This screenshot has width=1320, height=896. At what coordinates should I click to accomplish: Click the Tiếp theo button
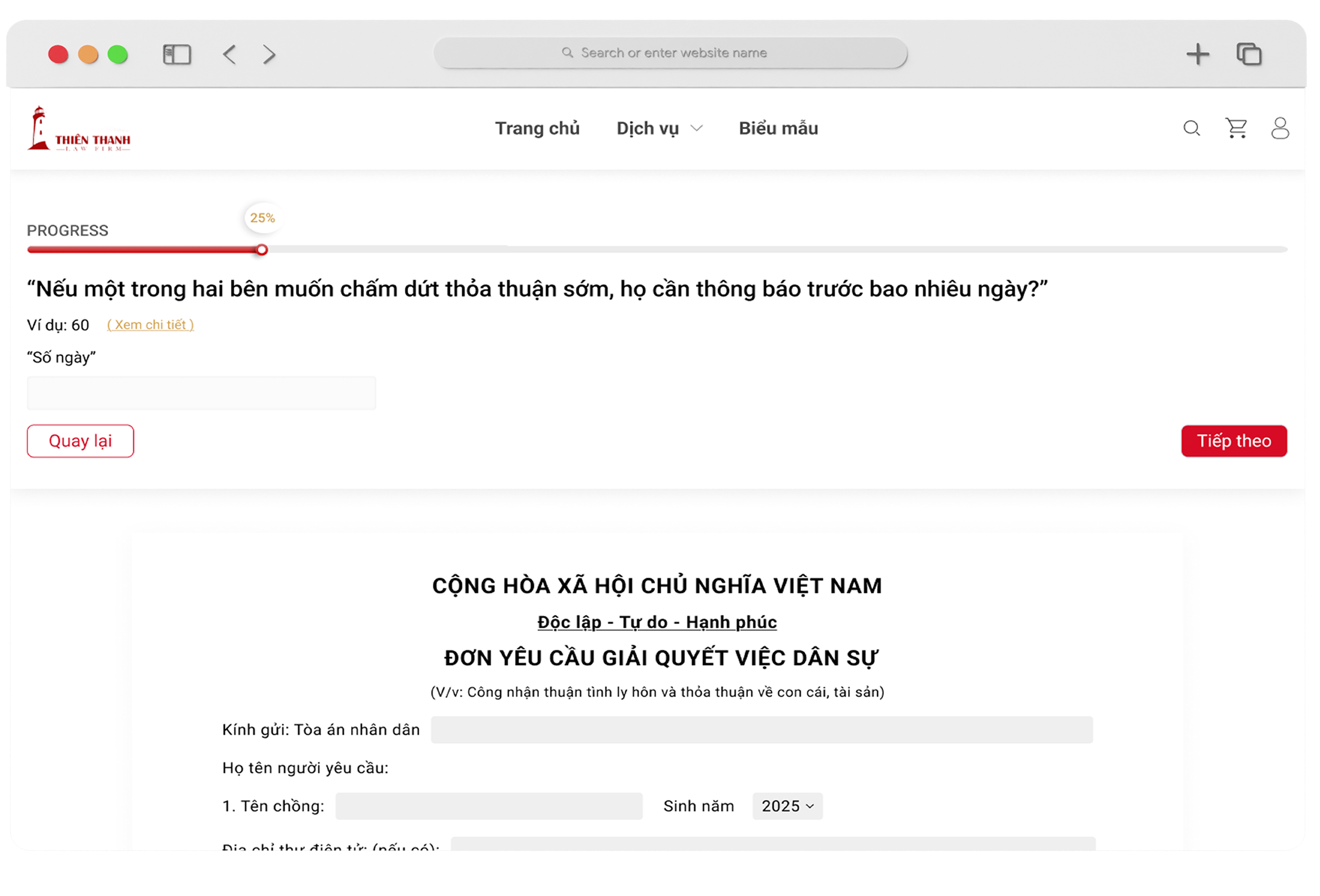pos(1234,441)
